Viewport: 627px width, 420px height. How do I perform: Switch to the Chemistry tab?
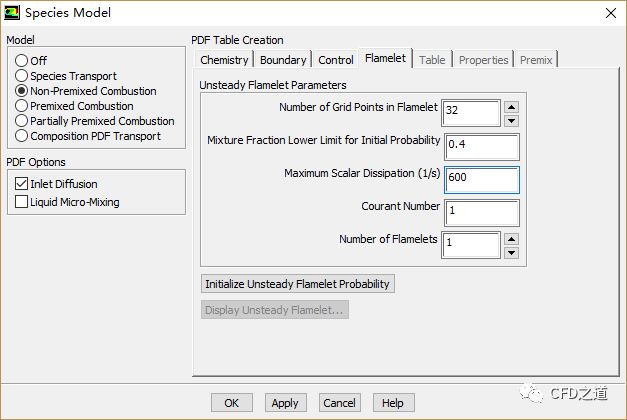pyautogui.click(x=224, y=60)
